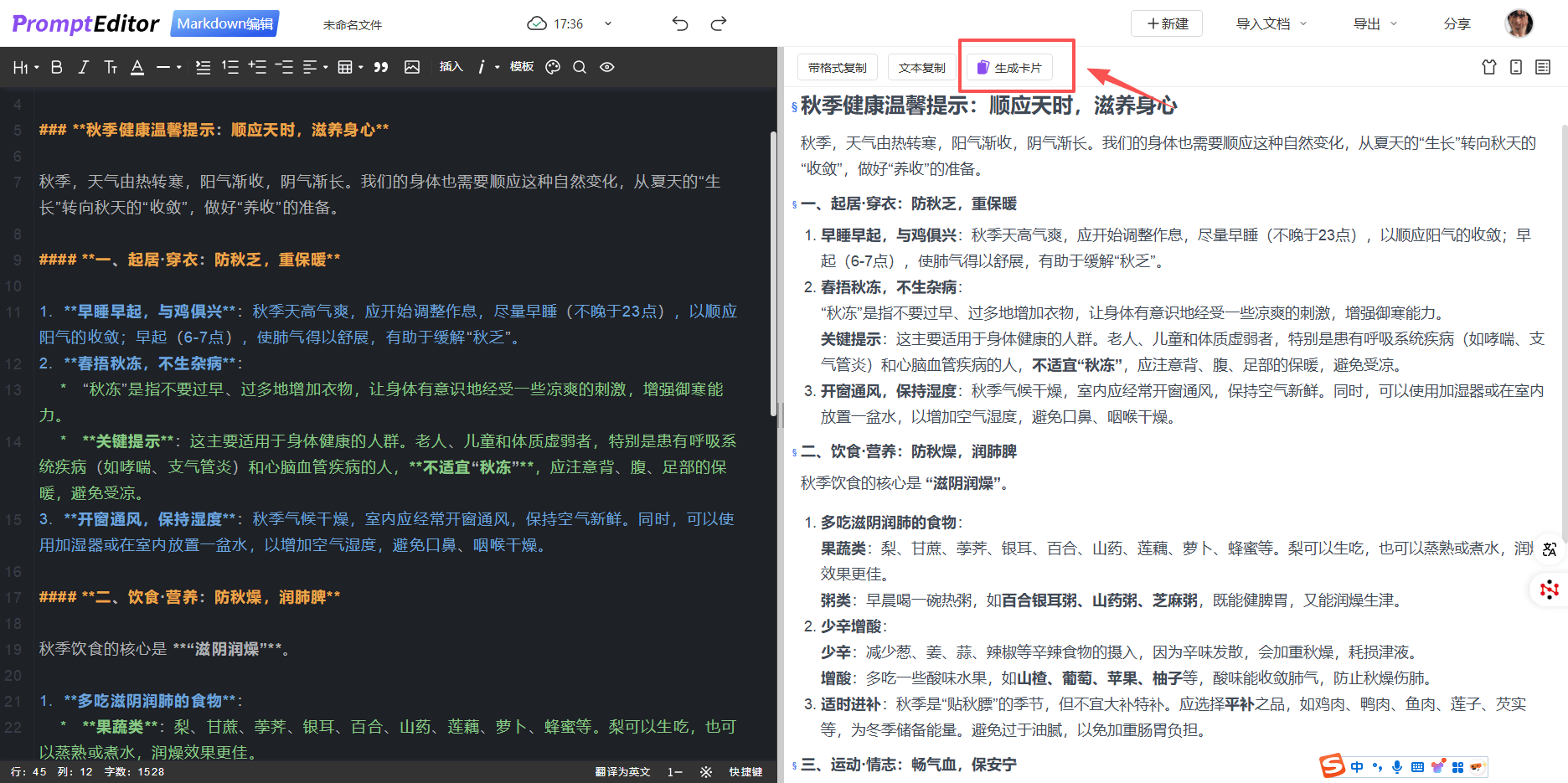Open search with magnifier icon
The width and height of the screenshot is (1568, 783).
tap(580, 67)
